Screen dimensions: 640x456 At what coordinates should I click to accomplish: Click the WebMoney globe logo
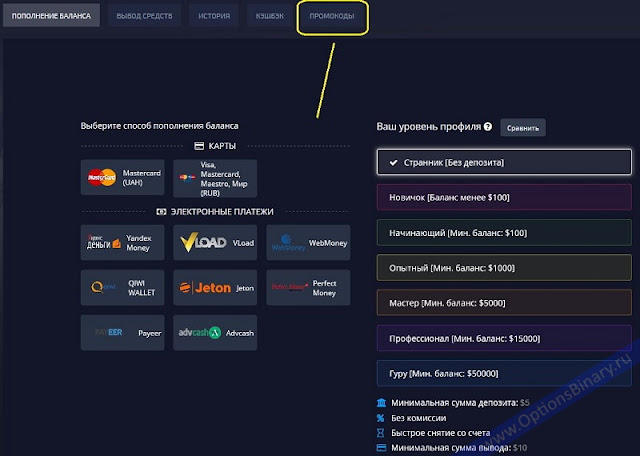288,242
